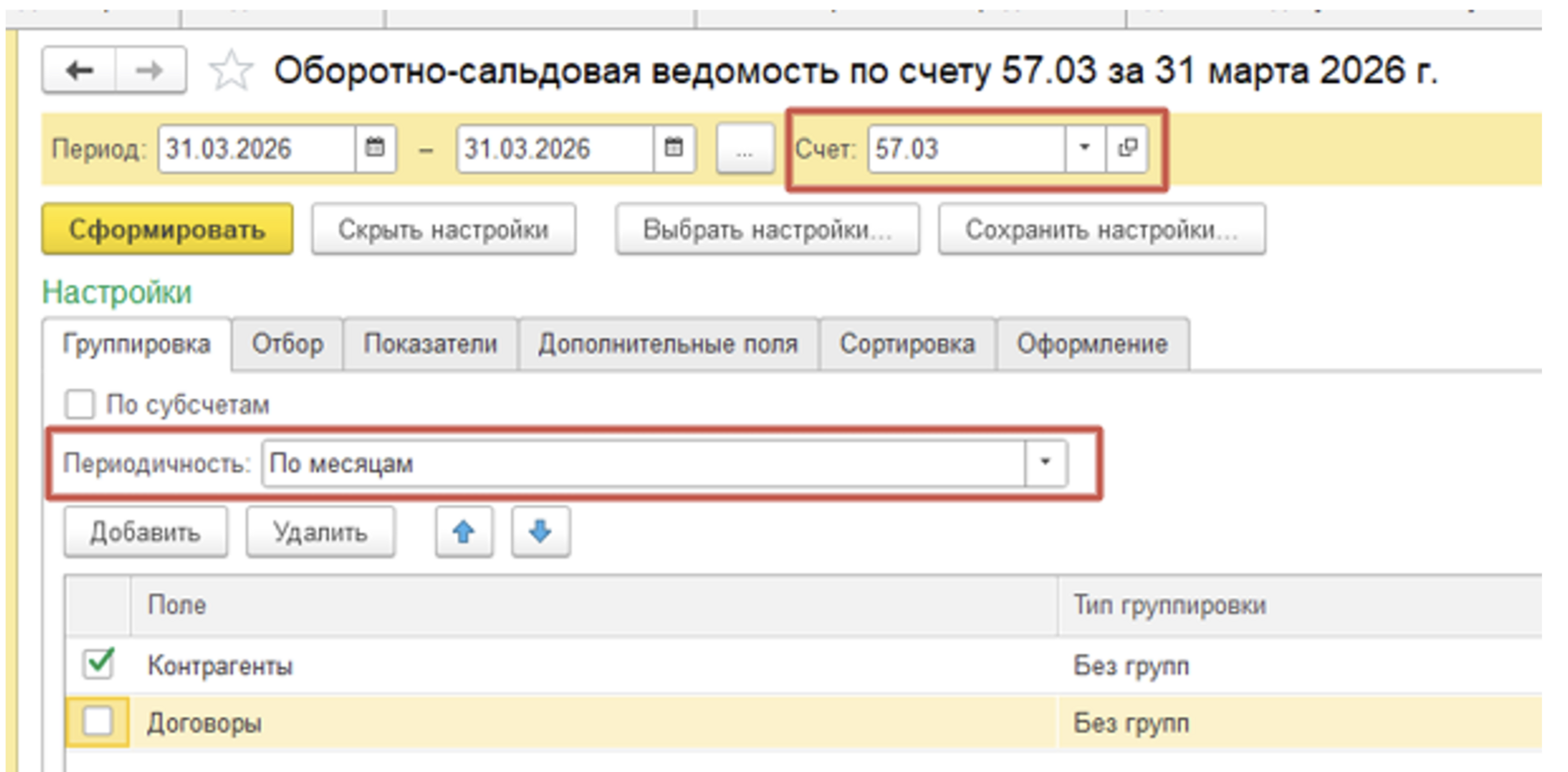Move grouping field down with blue arrow
Viewport: 1568px width, 772px height.
click(x=540, y=532)
